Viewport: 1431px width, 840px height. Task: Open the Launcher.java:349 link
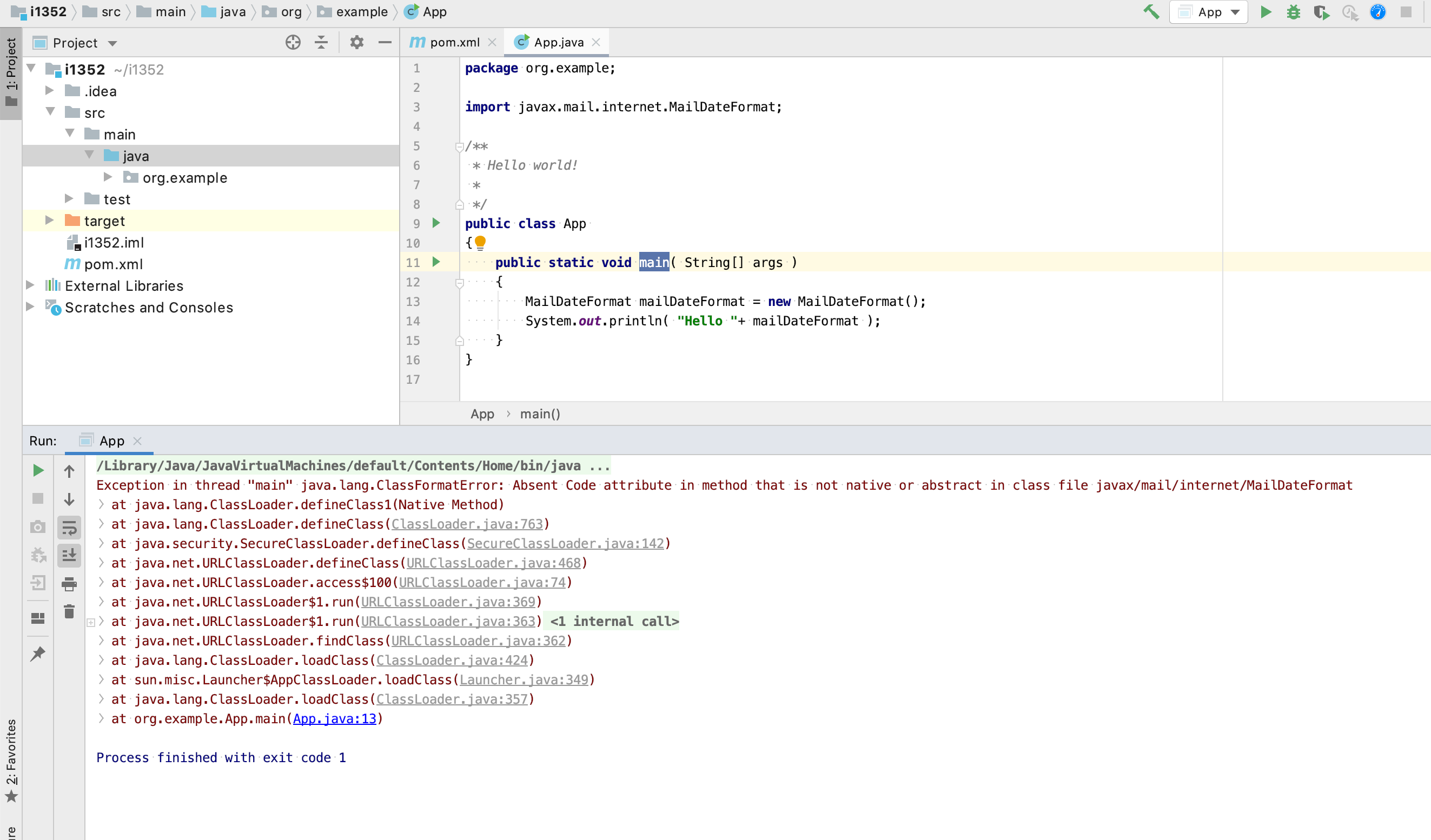(524, 680)
